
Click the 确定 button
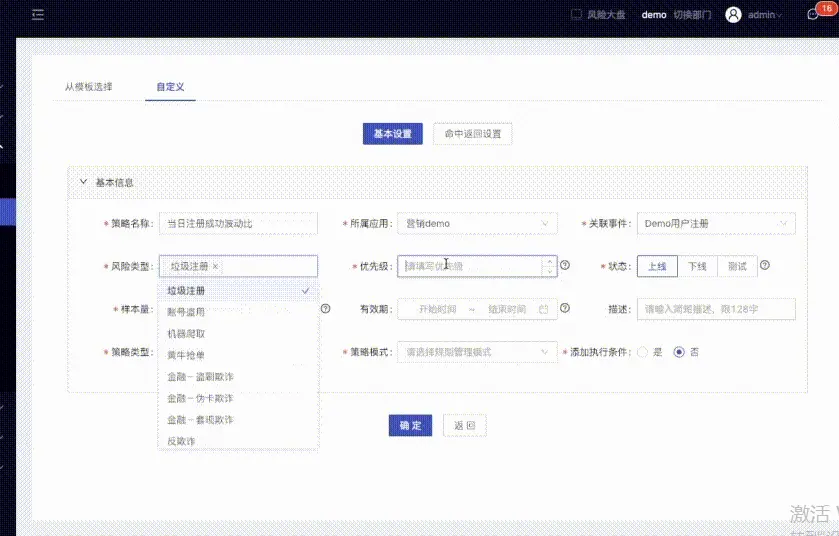tap(410, 425)
